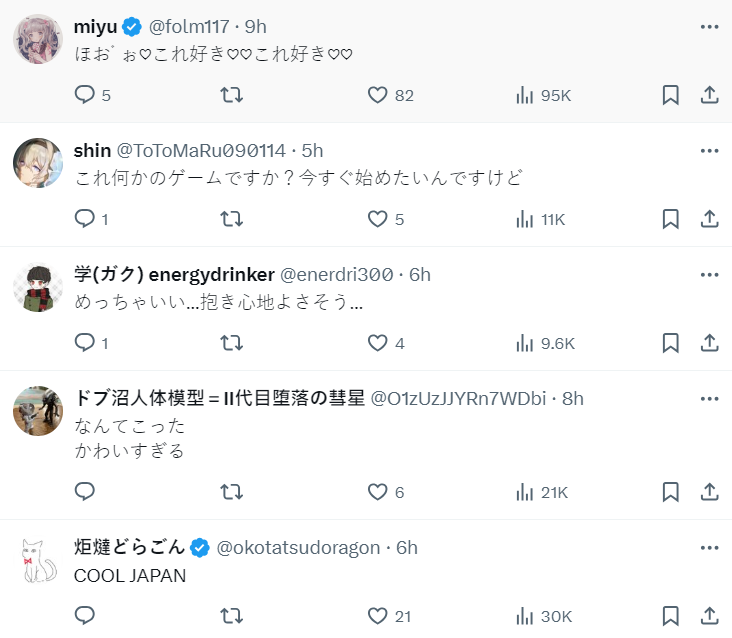View analytics for the 95K views post
The width and height of the screenshot is (732, 638).
pyautogui.click(x=523, y=95)
